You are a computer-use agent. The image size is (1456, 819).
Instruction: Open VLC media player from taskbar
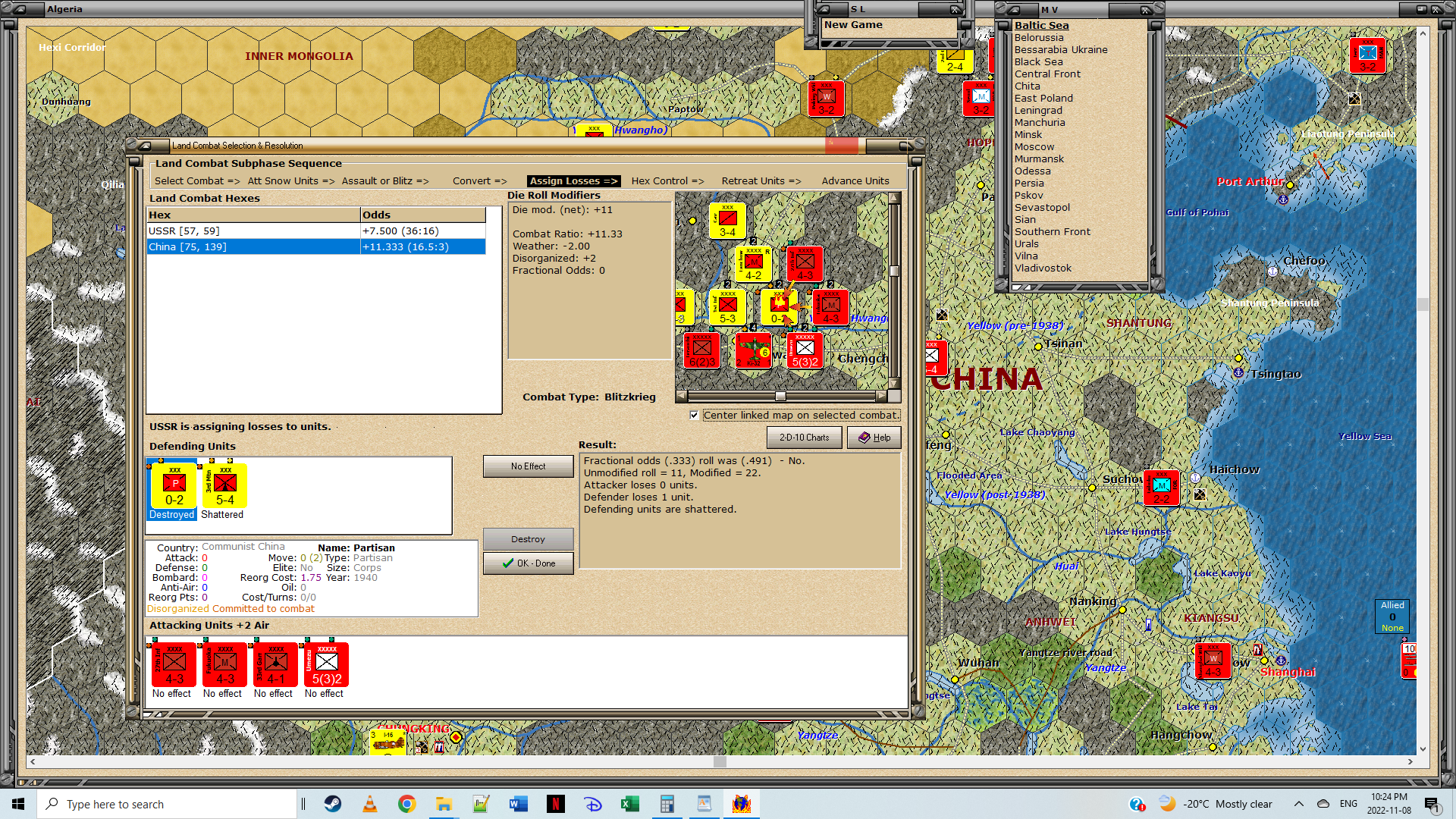370,804
